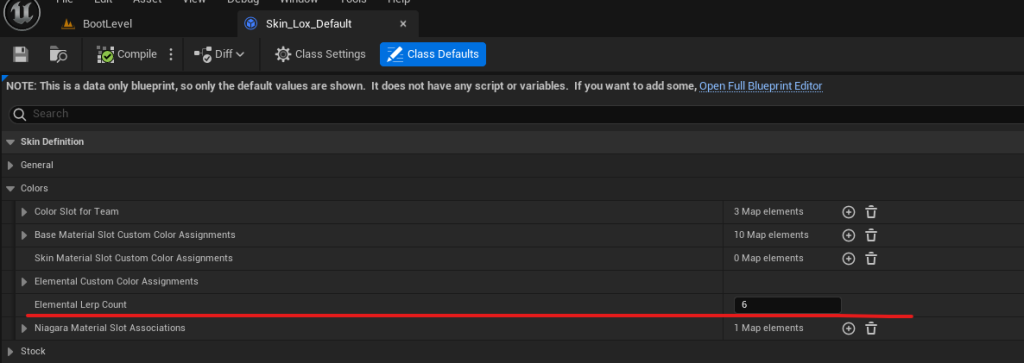
Task: Edit the Elemental Lerp Count value
Action: (788, 305)
